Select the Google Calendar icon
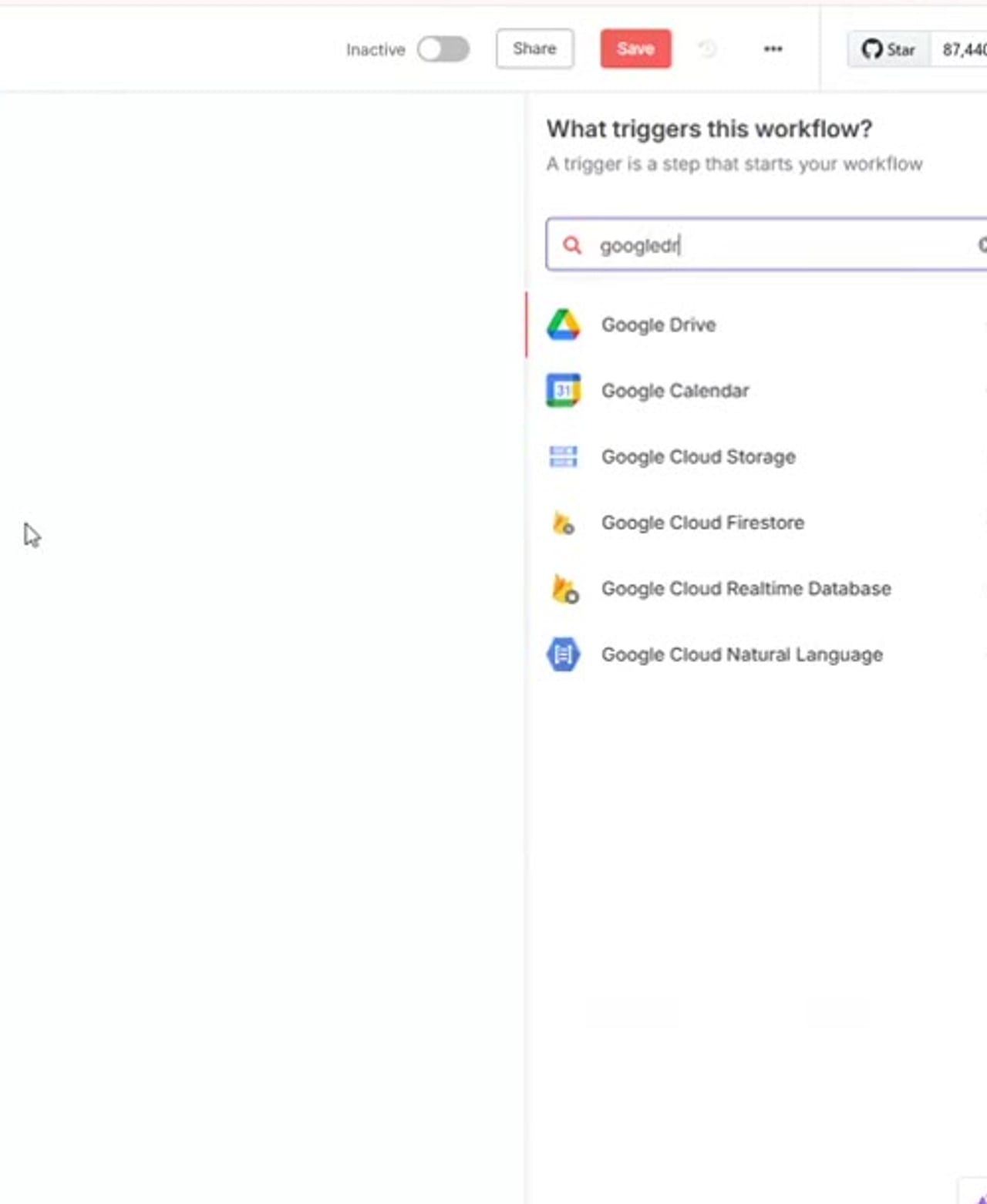Viewport: 987px width, 1204px height. pos(564,391)
